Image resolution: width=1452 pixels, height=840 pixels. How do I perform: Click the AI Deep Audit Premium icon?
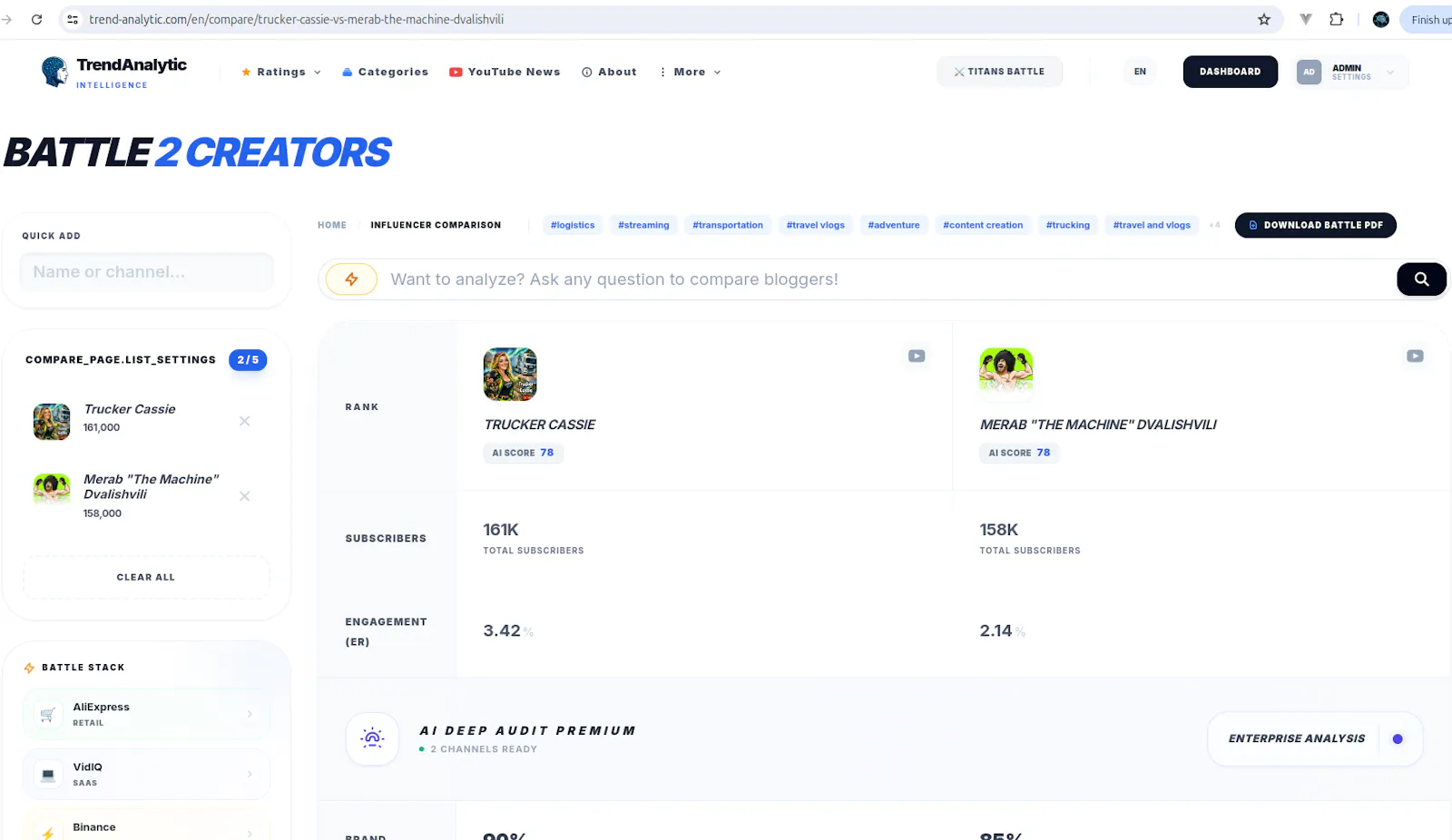tap(372, 738)
